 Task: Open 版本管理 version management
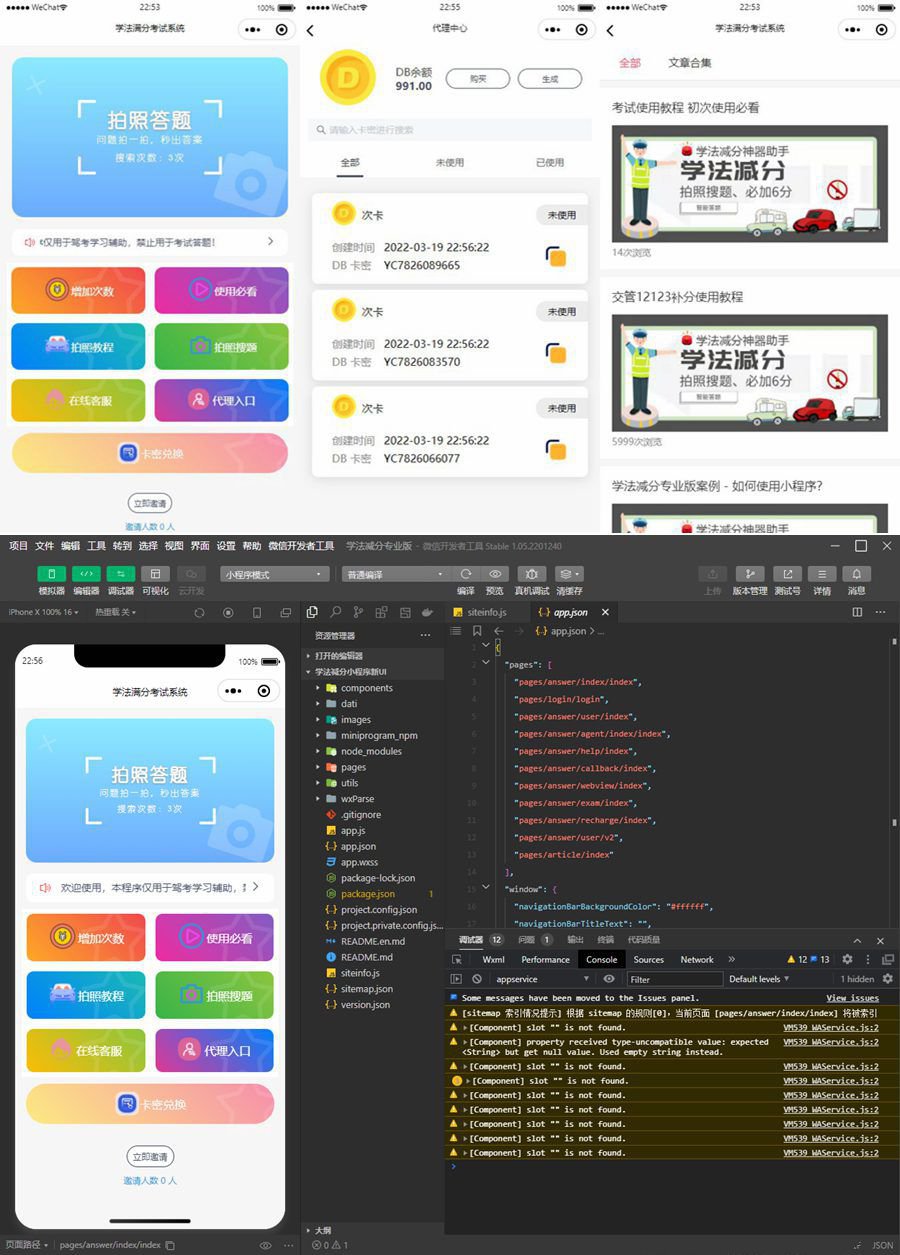click(750, 574)
